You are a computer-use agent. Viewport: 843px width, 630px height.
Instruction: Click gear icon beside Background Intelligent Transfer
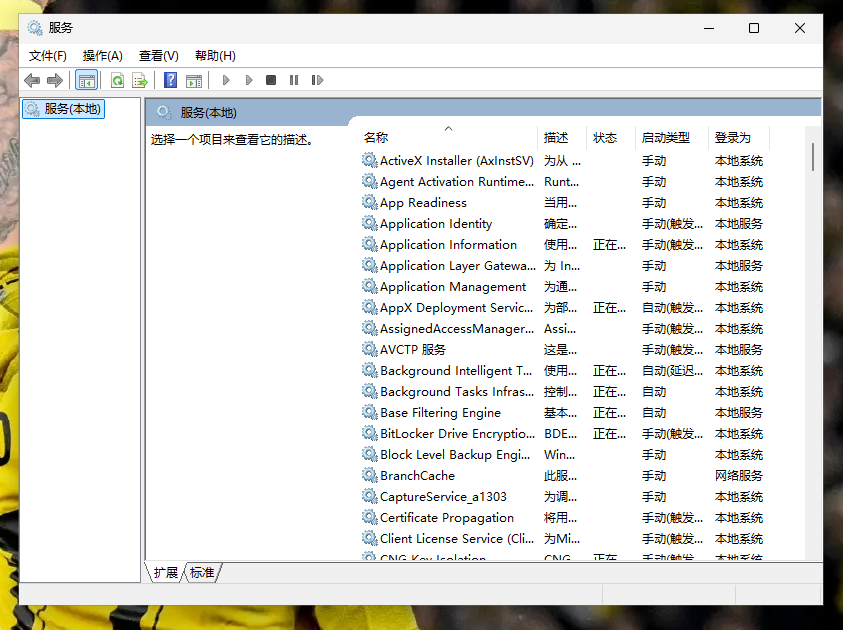coord(369,370)
